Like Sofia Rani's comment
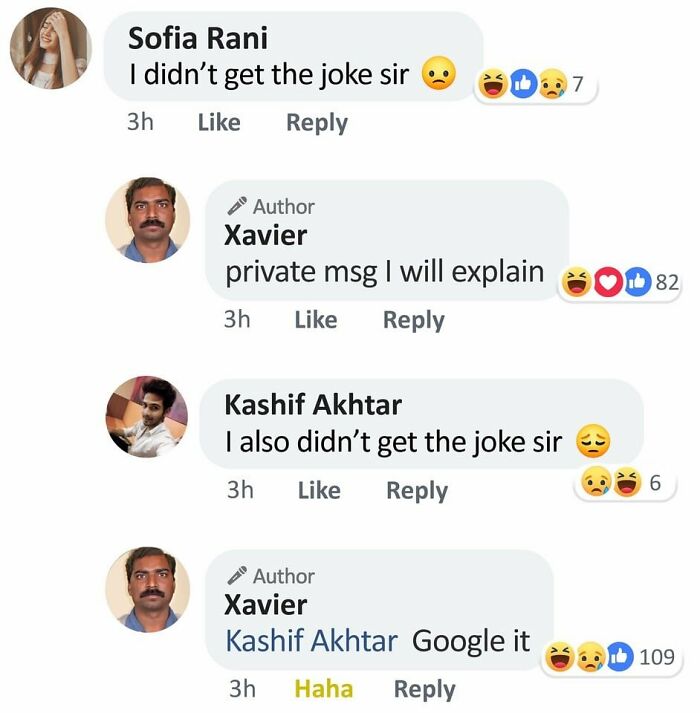This screenshot has height=713, width=700. point(219,123)
